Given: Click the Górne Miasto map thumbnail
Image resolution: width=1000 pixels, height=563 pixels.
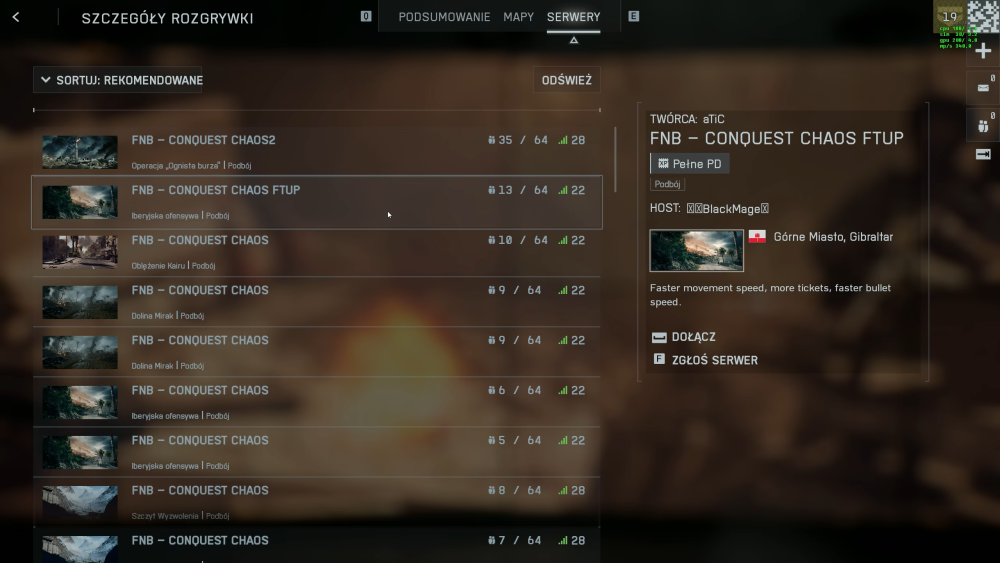Looking at the screenshot, I should point(696,250).
